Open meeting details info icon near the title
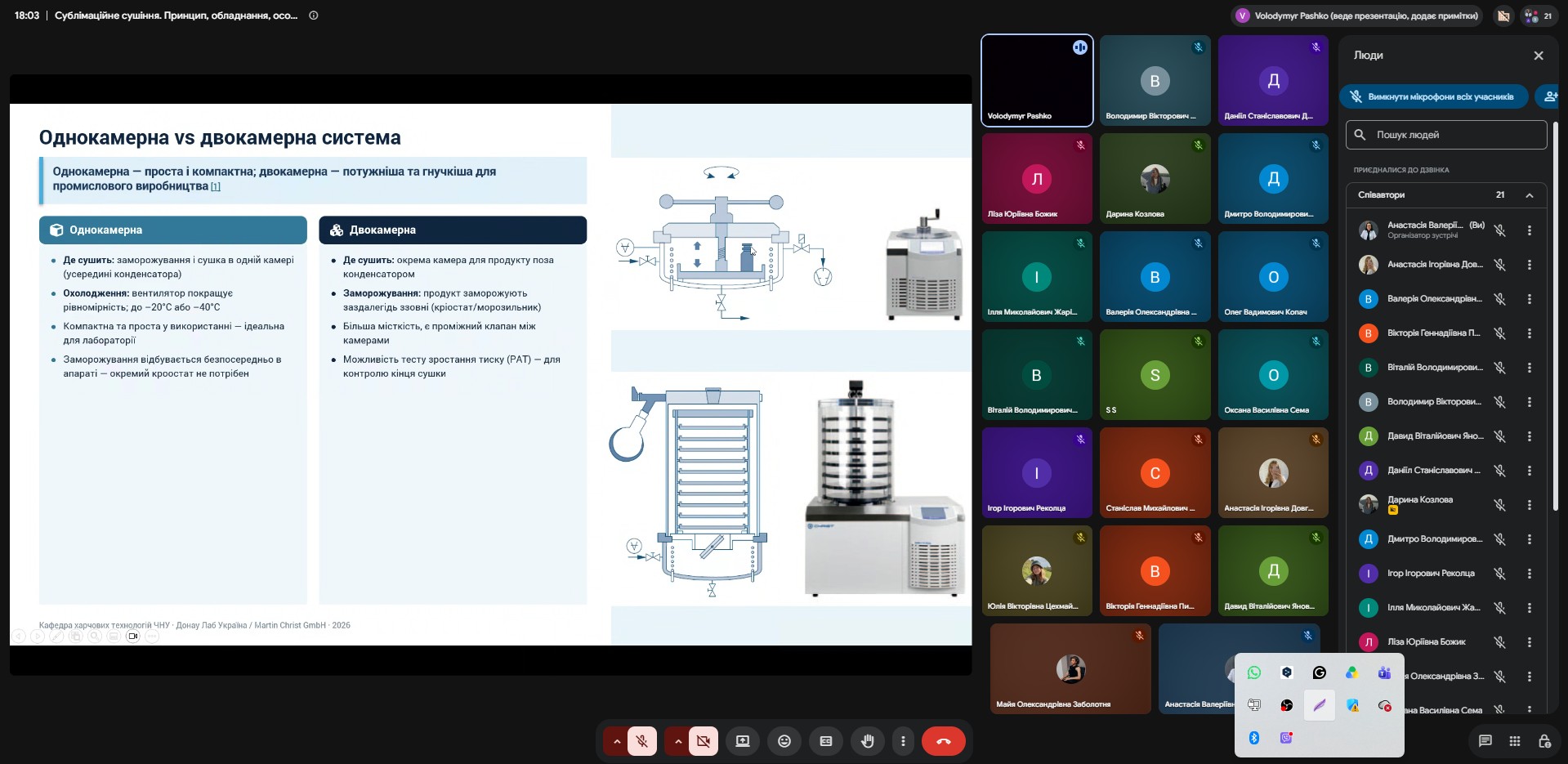The image size is (1568, 764). pyautogui.click(x=314, y=16)
